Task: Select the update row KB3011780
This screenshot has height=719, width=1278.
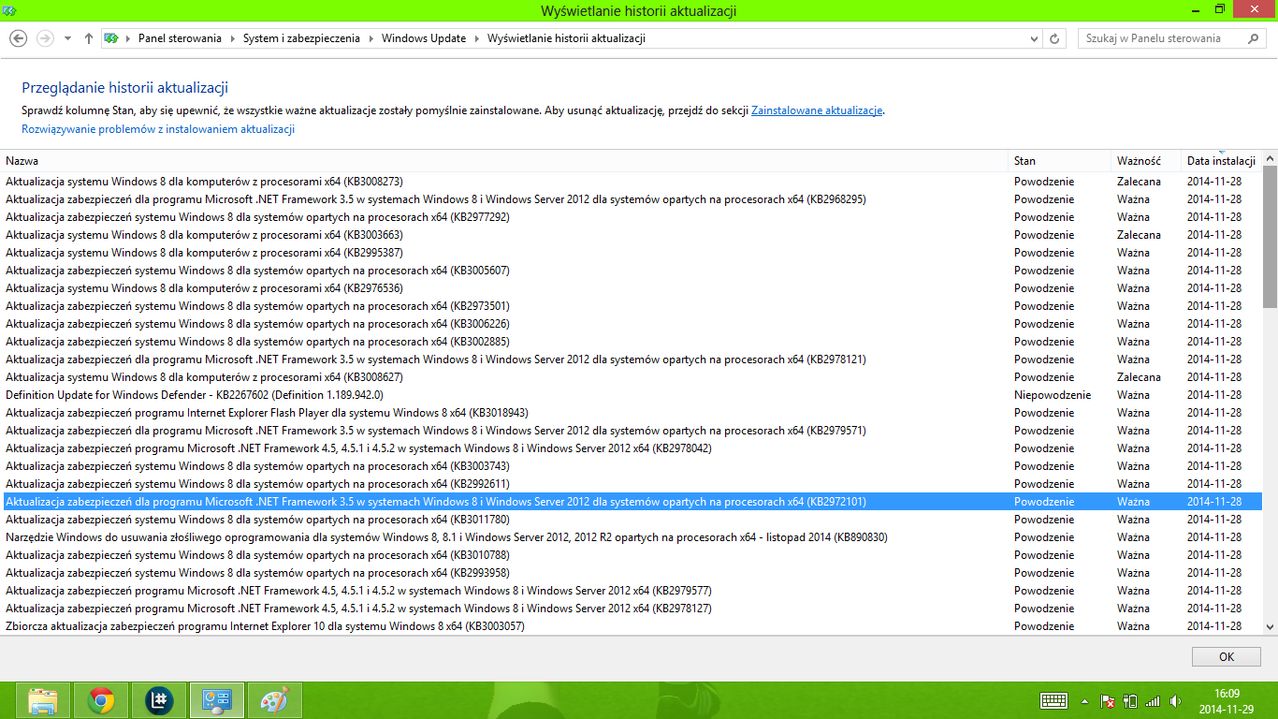Action: [x=632, y=519]
